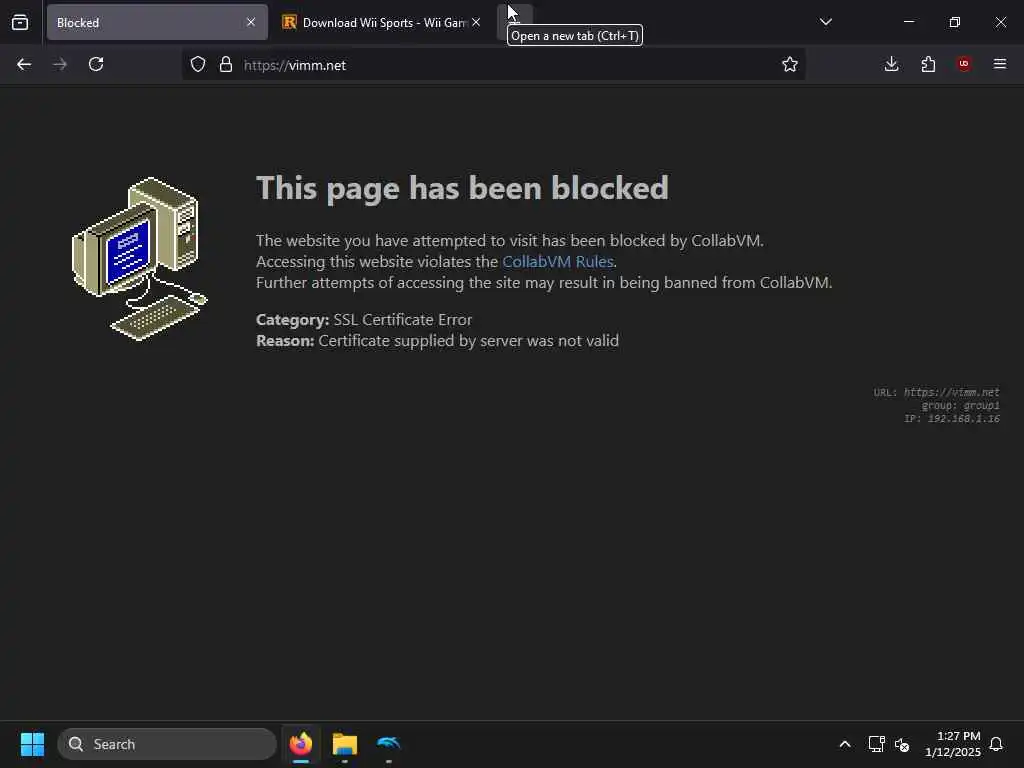Open Firefox View tab list icon
This screenshot has width=1024, height=768.
(20, 23)
